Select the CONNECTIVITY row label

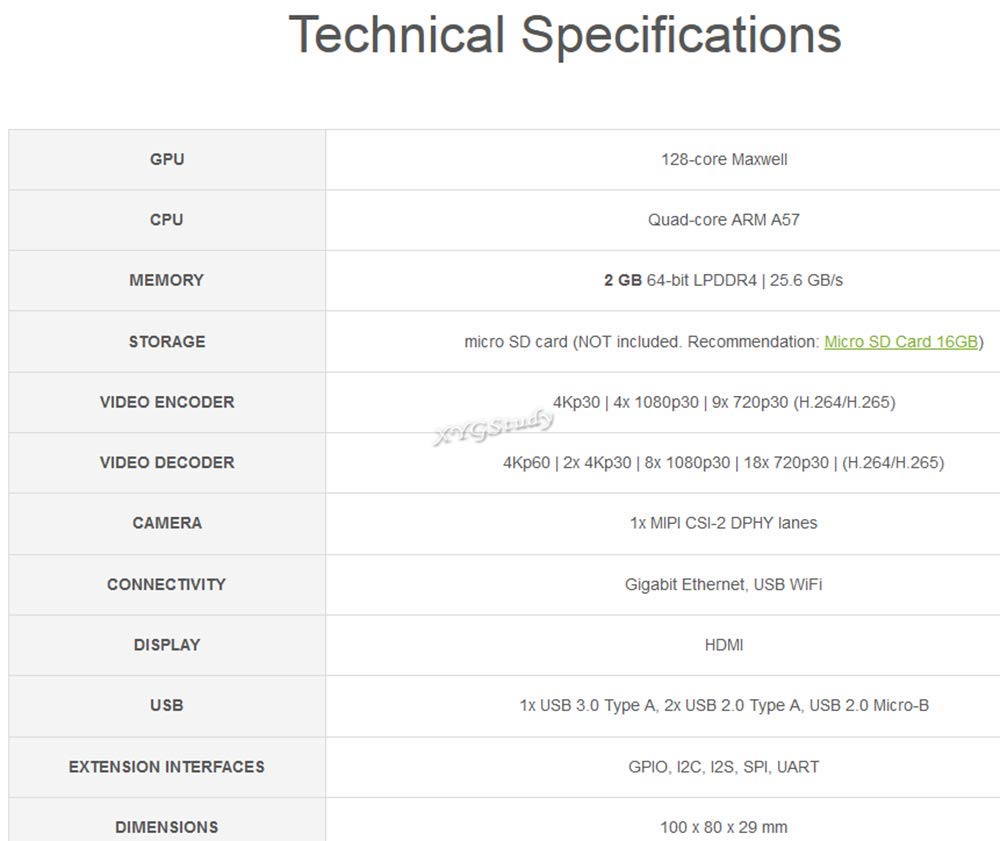pos(167,584)
